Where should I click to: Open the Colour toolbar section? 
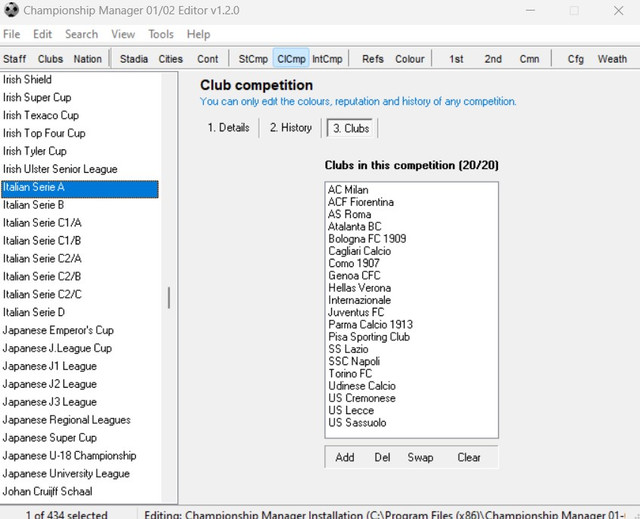pos(410,59)
